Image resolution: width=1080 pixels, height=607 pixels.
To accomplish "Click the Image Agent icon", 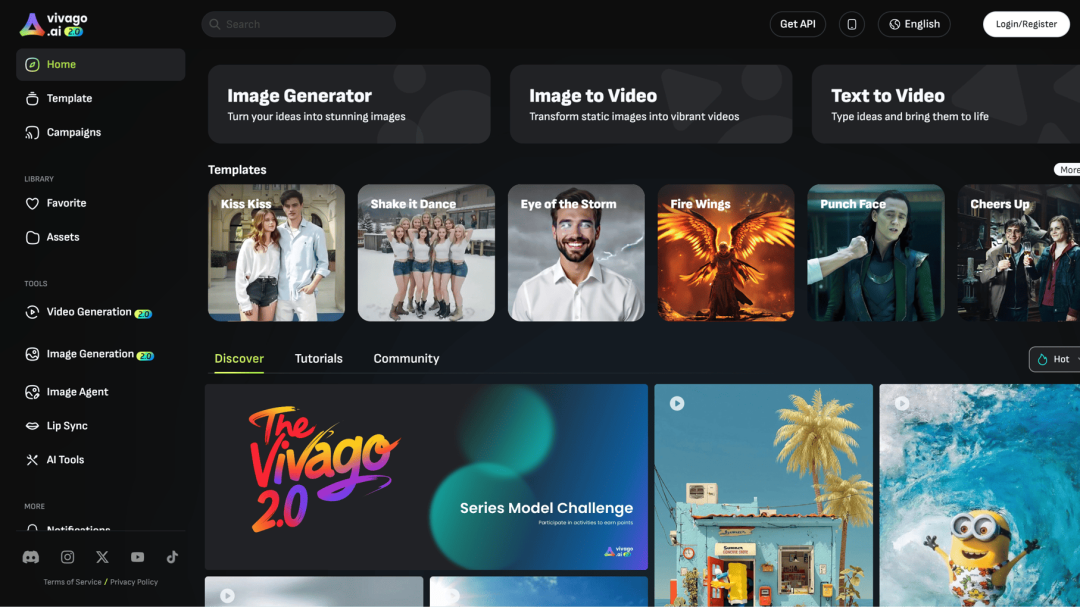I will (32, 392).
